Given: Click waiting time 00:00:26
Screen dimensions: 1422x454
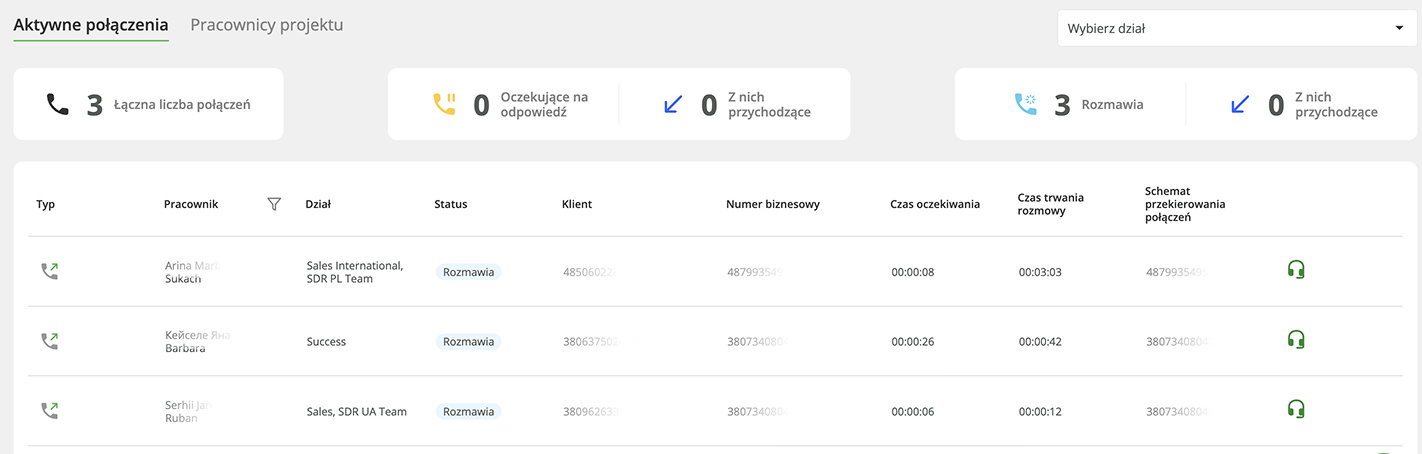Looking at the screenshot, I should 913,342.
